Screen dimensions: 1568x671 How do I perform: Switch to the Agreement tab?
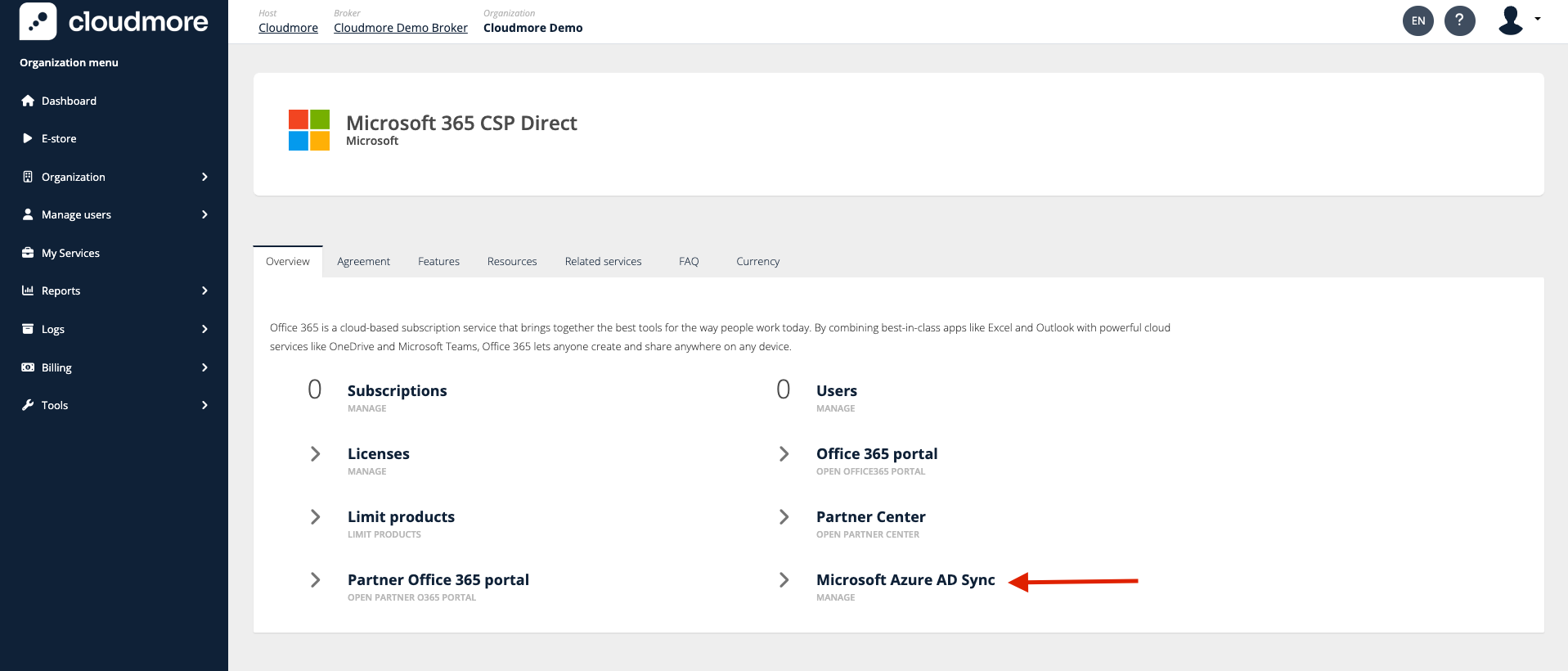click(363, 262)
